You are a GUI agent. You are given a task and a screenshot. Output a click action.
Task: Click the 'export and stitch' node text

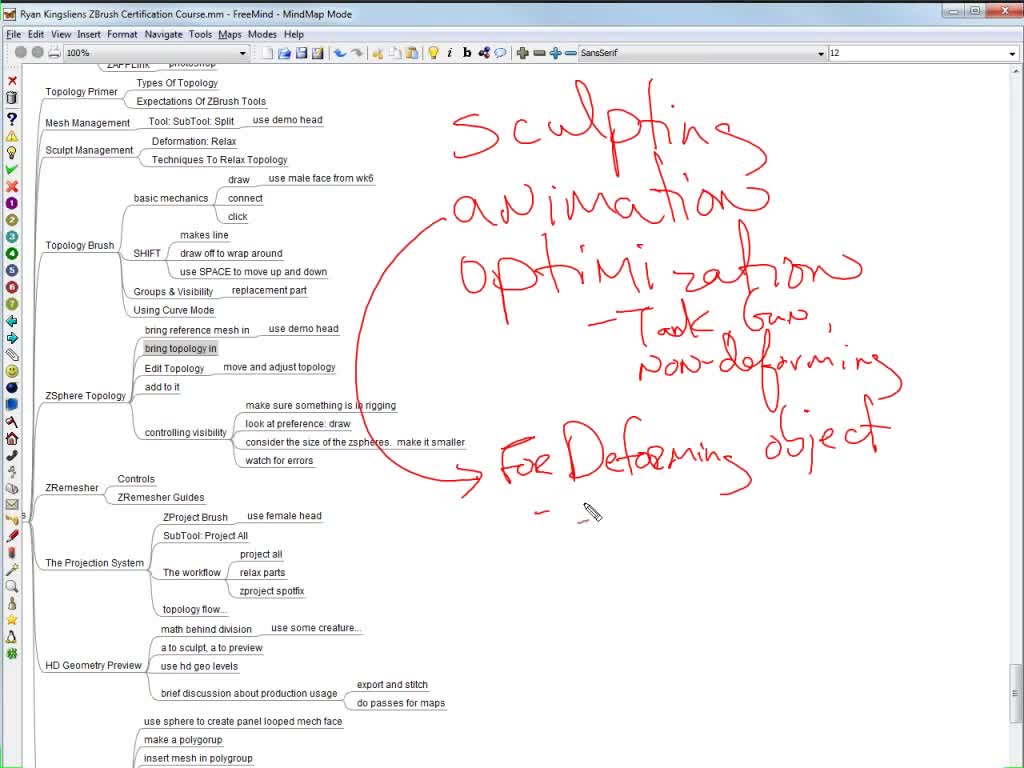coord(392,685)
